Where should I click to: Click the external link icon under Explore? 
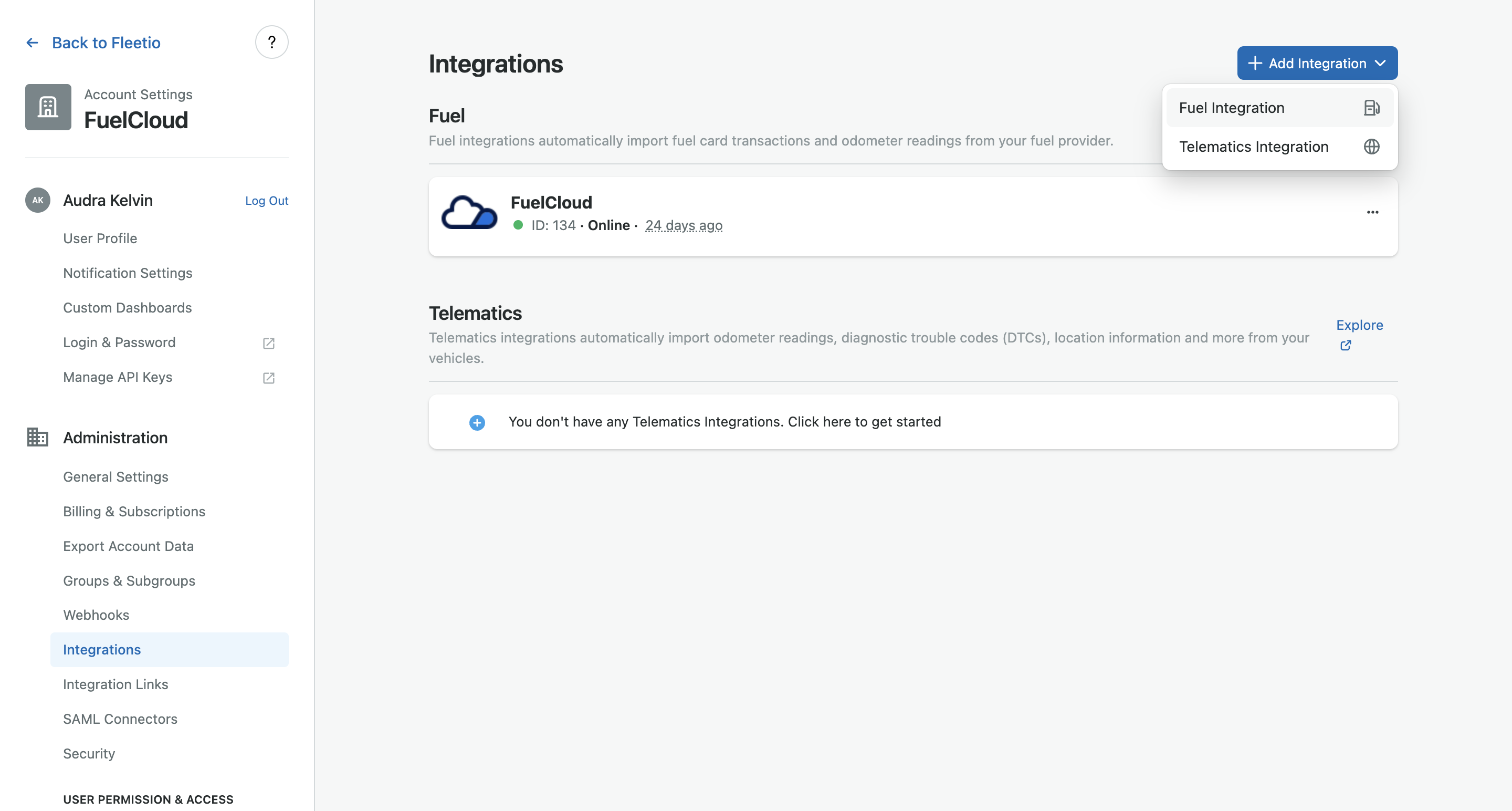point(1345,345)
